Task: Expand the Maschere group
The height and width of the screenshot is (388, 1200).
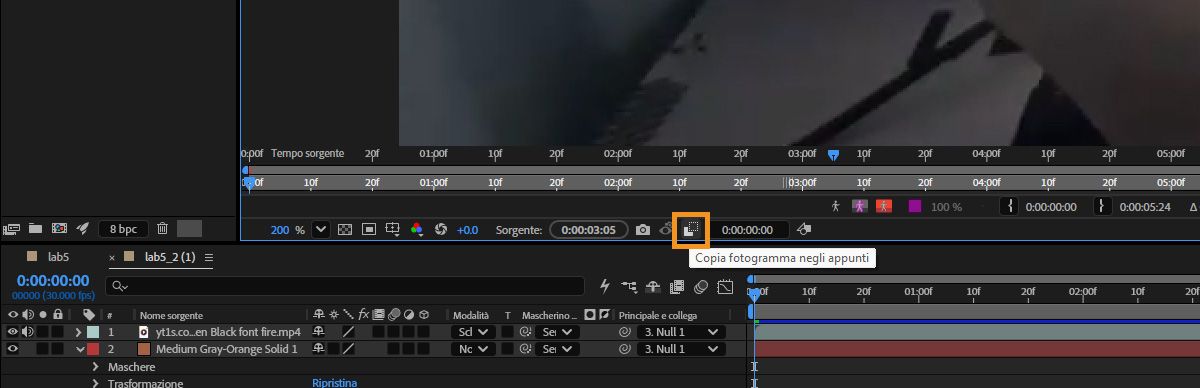Action: (x=95, y=367)
